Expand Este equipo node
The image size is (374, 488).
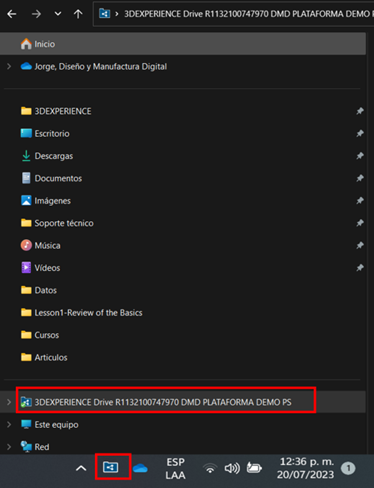[x=9, y=425]
